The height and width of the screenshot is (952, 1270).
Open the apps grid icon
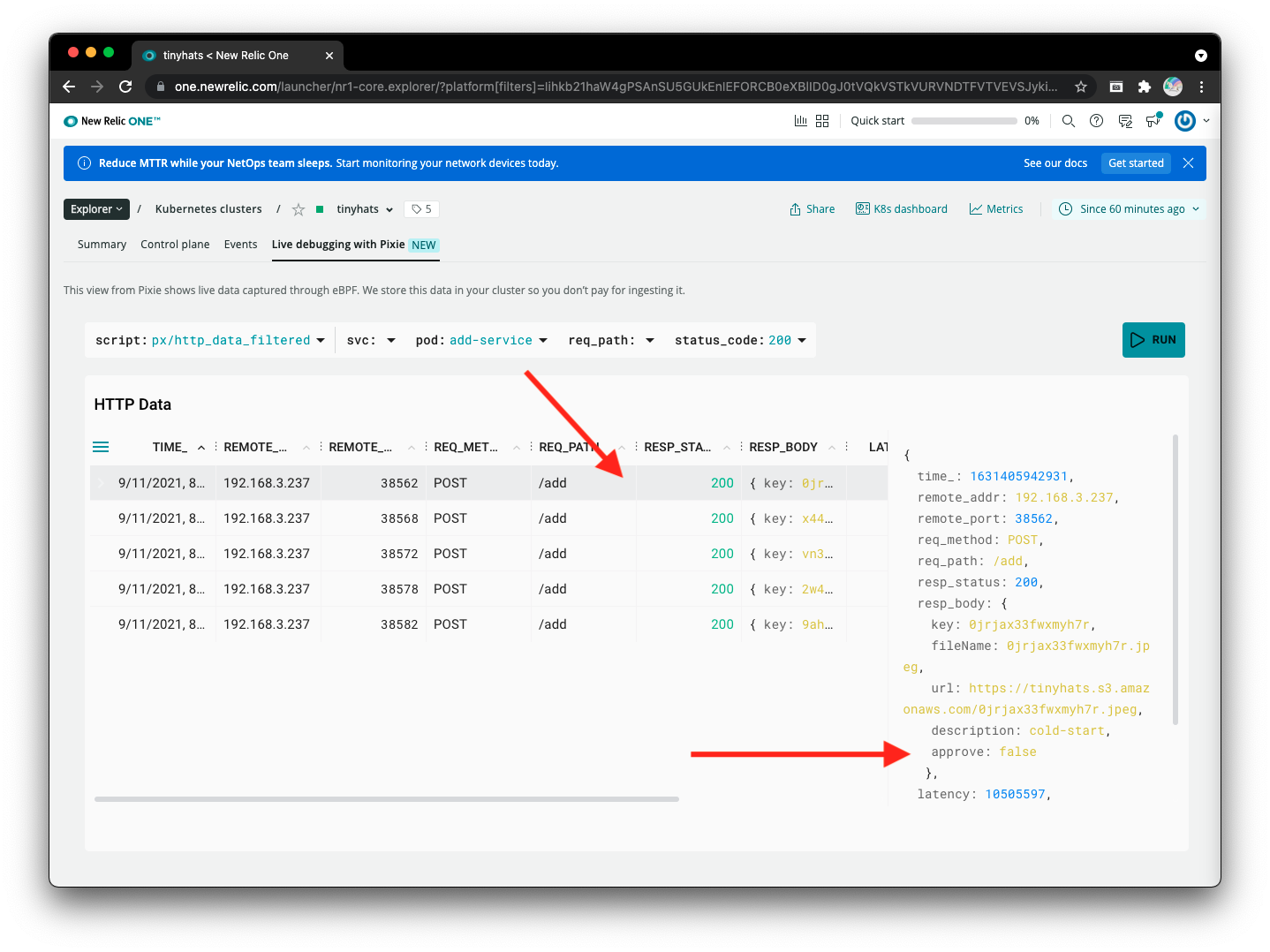click(x=822, y=121)
